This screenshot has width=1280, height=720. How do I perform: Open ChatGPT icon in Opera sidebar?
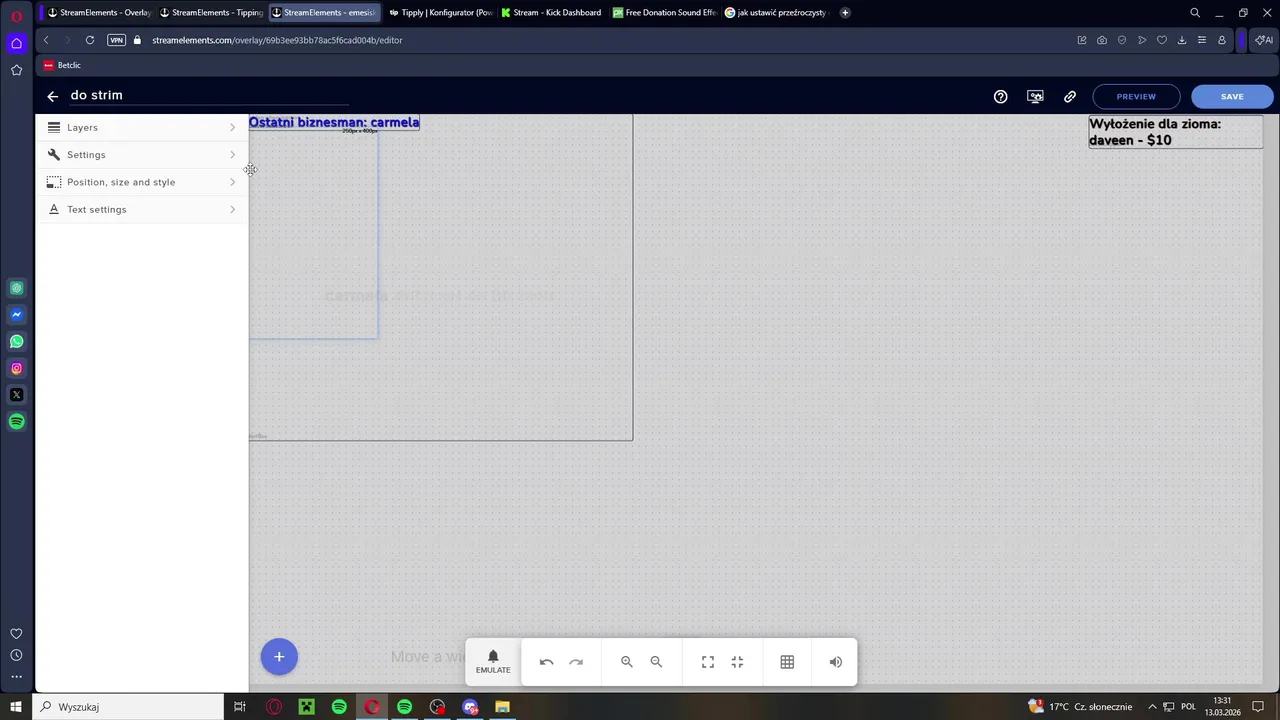(16, 288)
